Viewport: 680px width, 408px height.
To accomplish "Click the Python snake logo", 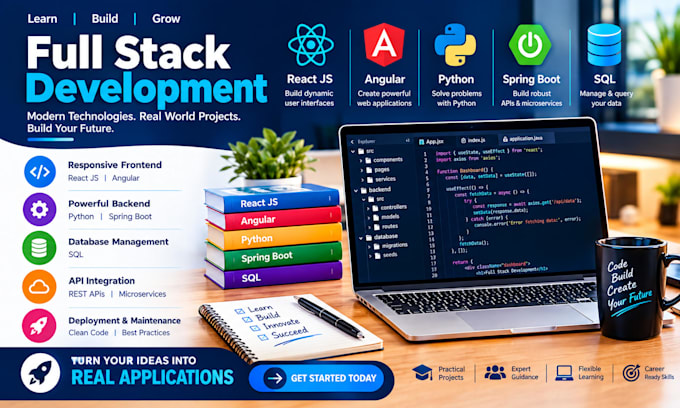I will click(x=455, y=45).
